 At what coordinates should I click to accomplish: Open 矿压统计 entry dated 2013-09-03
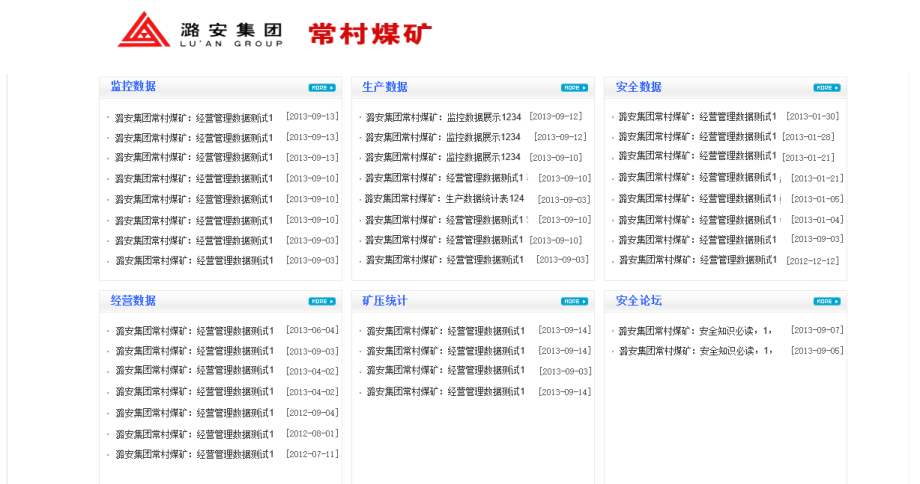coord(445,371)
